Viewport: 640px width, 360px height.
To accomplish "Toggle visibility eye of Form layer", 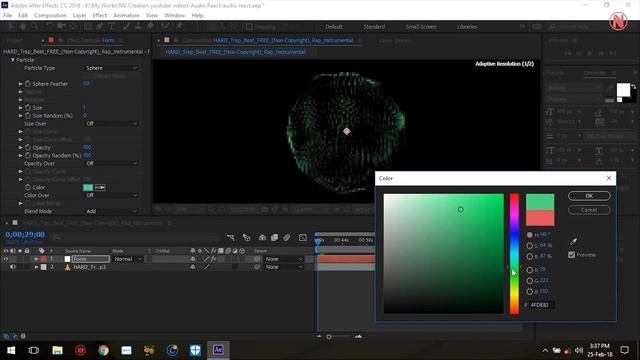I will coord(6,259).
